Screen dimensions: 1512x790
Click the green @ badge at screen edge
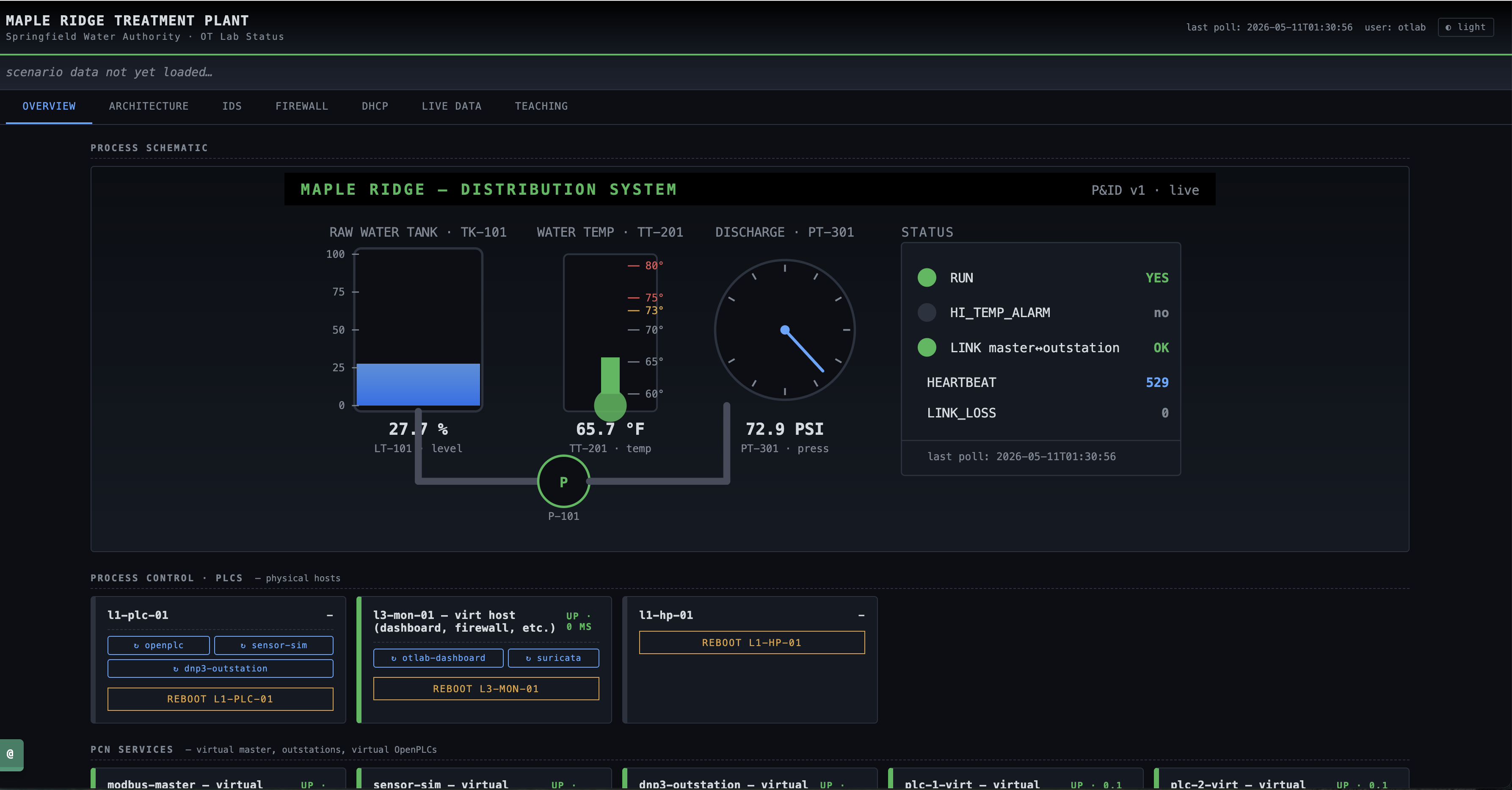tap(11, 754)
